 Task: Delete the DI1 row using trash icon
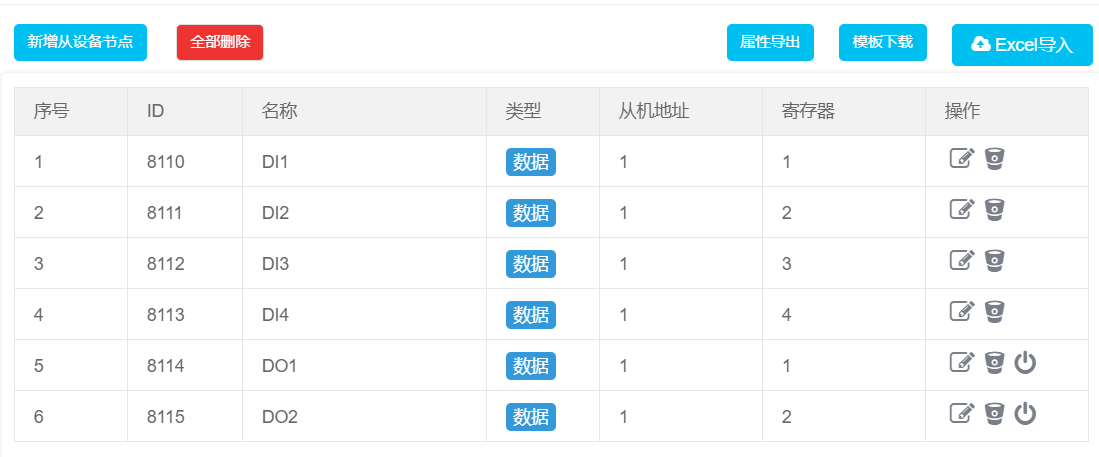tap(994, 158)
